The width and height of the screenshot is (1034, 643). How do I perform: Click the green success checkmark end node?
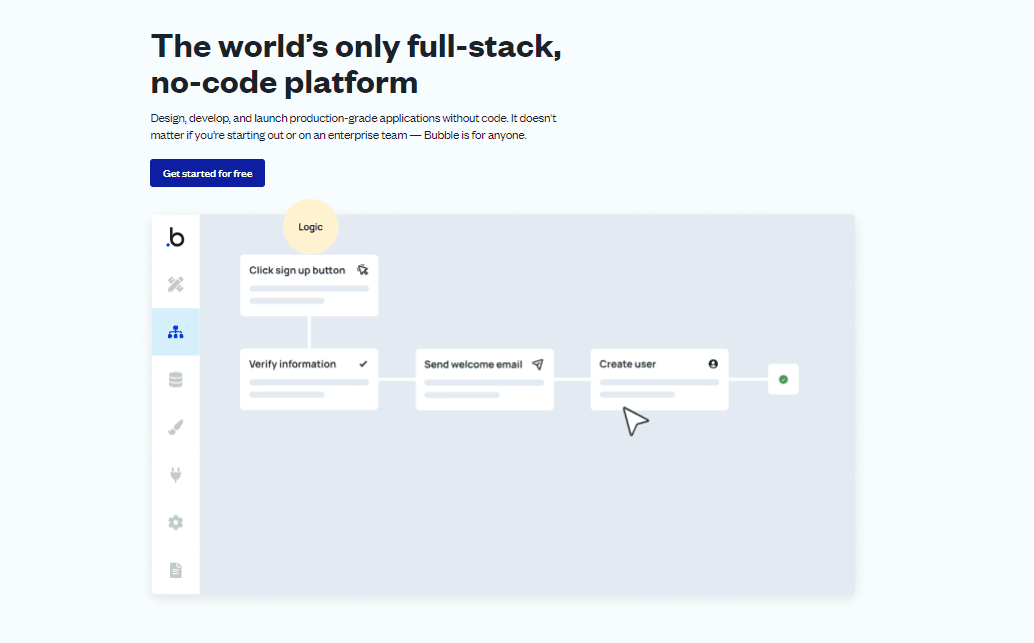[783, 379]
